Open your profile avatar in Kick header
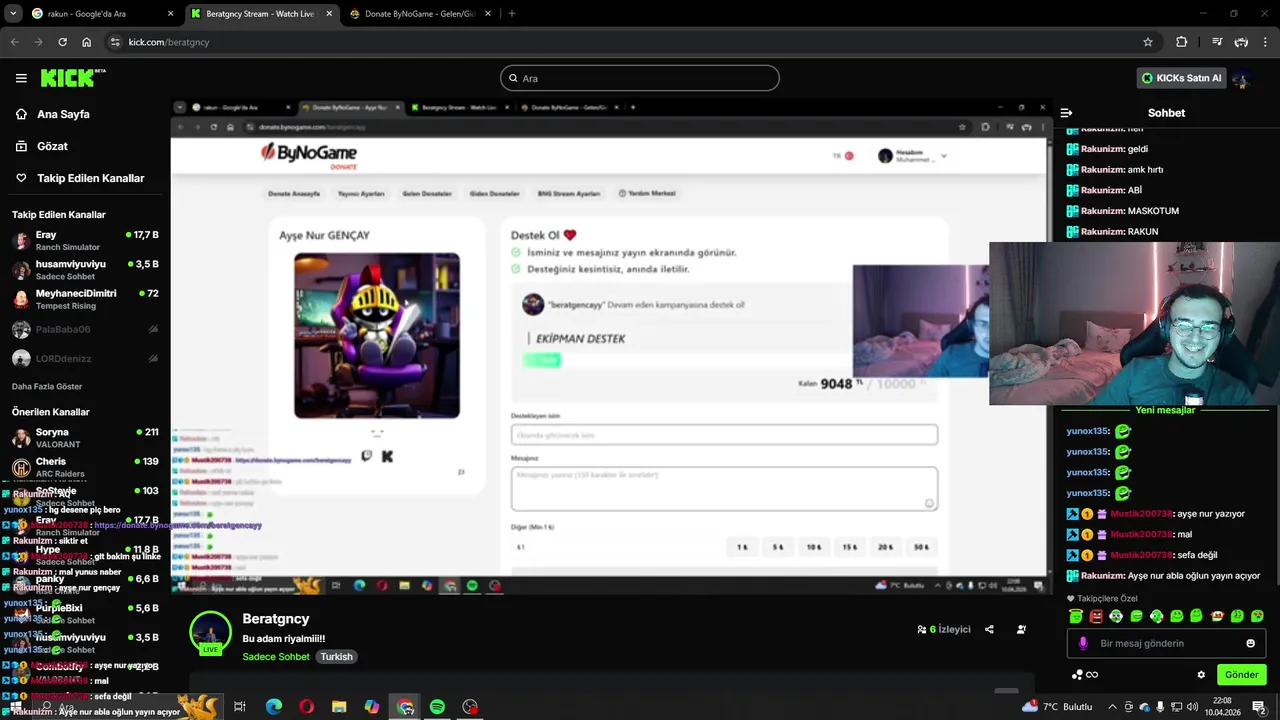Screen dimensions: 1280x720 tap(1243, 78)
